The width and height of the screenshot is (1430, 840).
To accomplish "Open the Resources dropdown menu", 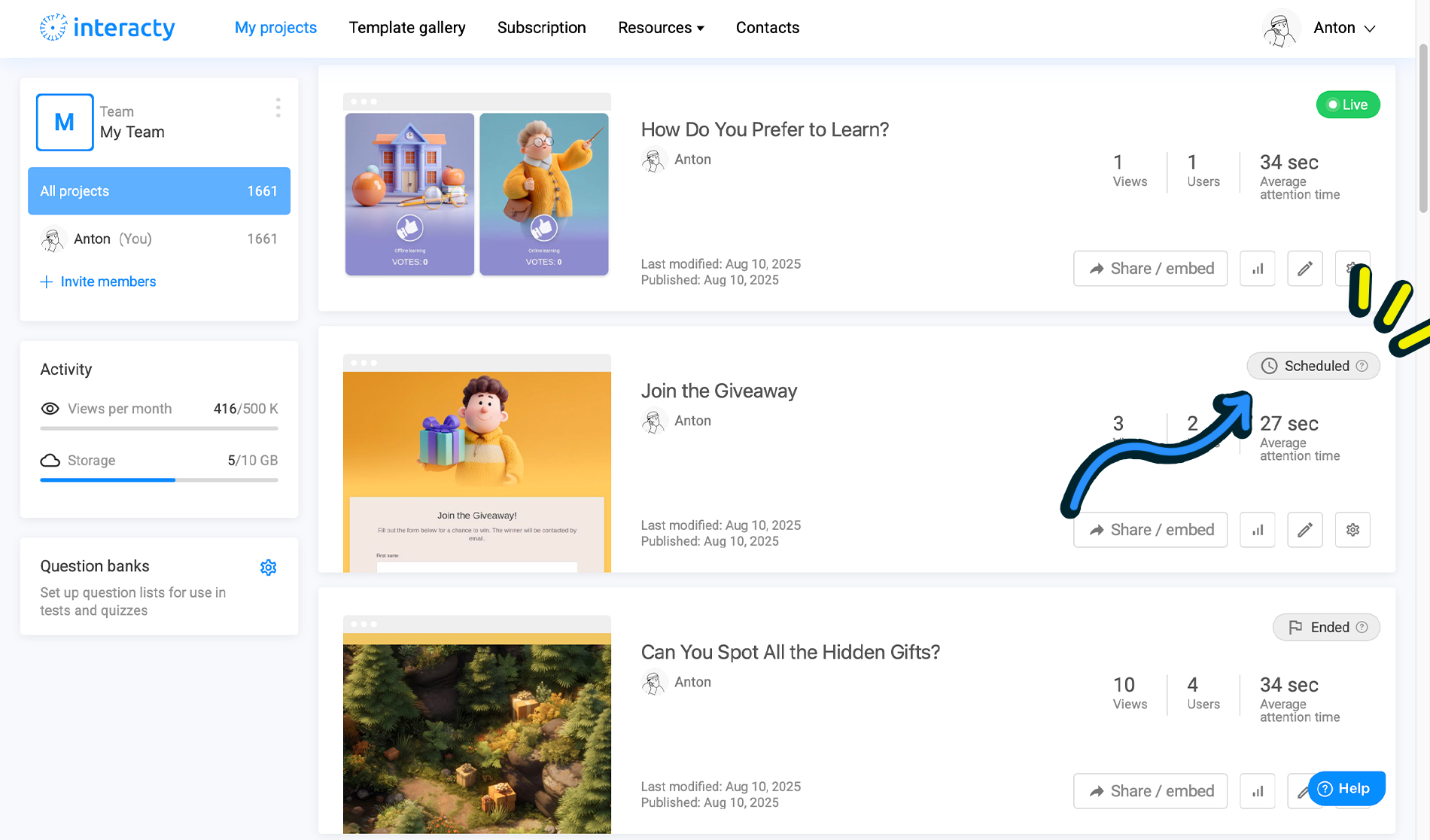I will pyautogui.click(x=661, y=28).
